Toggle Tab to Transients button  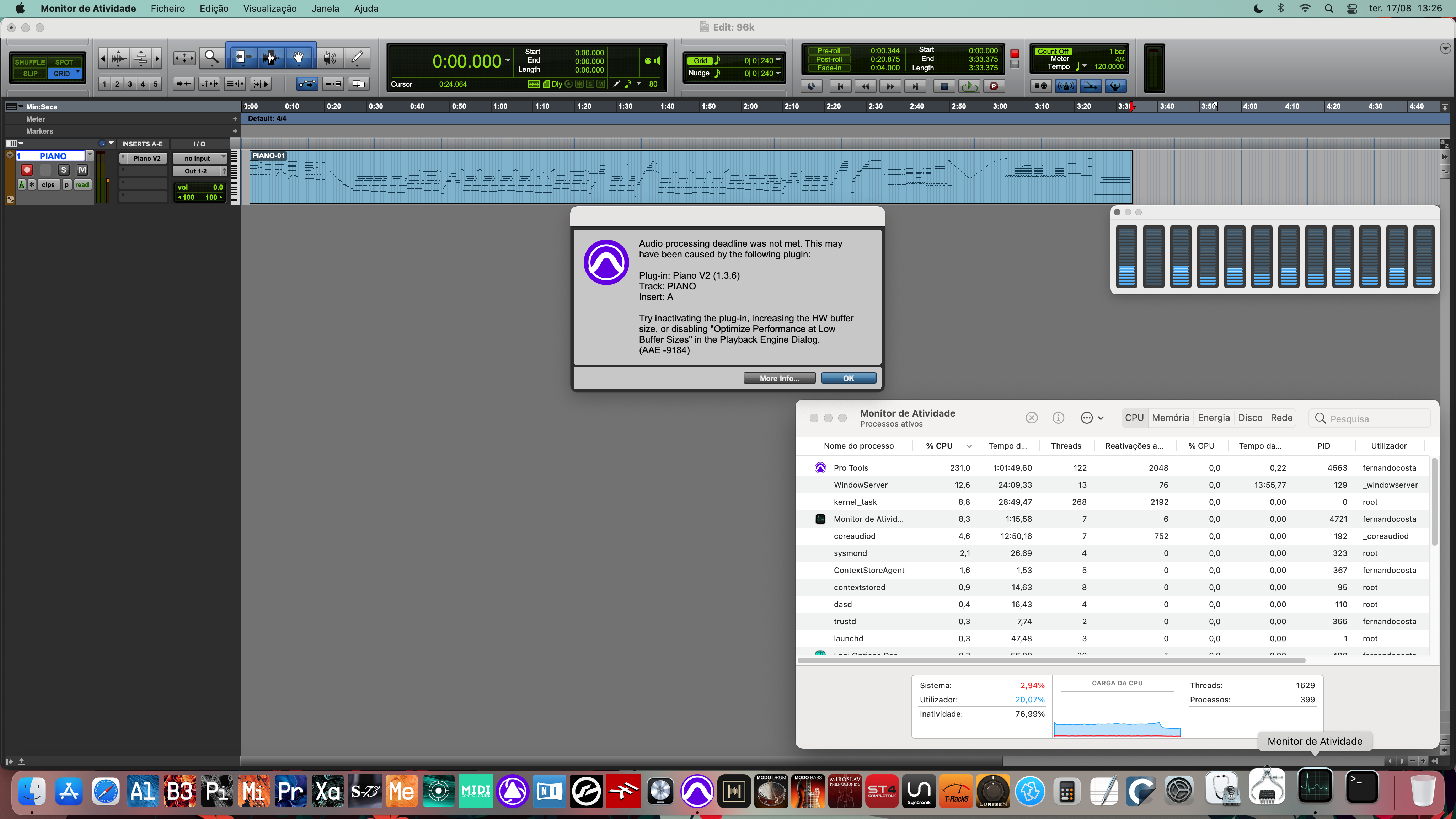[x=183, y=84]
